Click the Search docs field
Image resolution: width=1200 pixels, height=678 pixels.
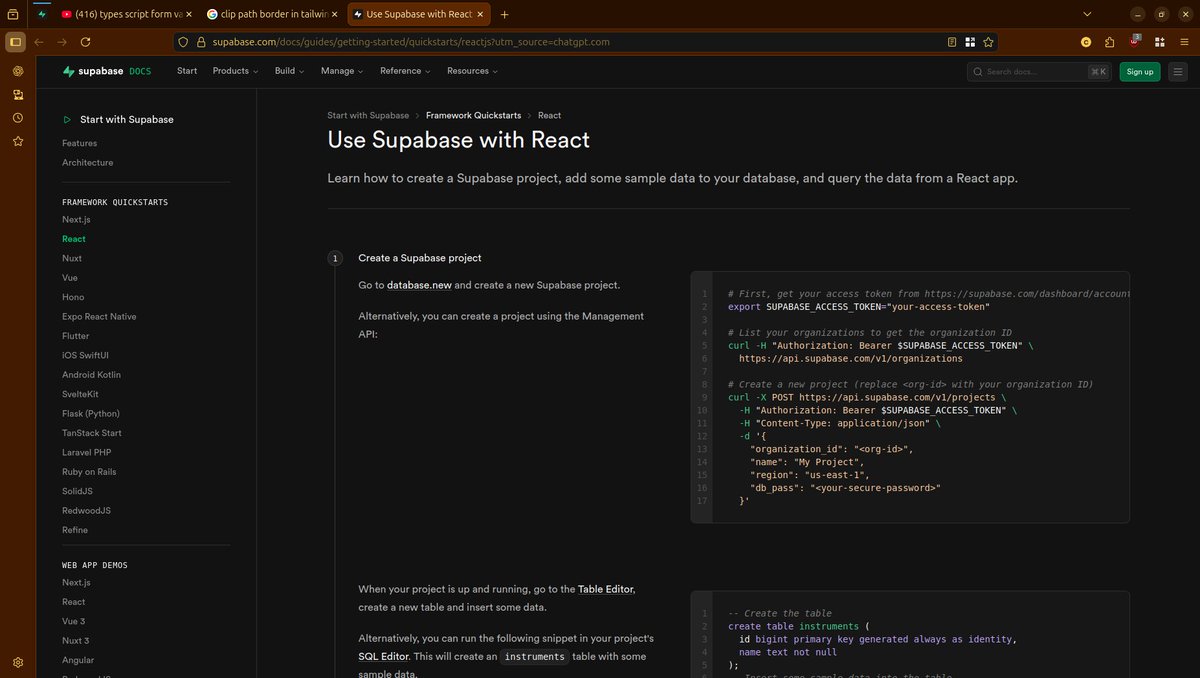(1040, 71)
